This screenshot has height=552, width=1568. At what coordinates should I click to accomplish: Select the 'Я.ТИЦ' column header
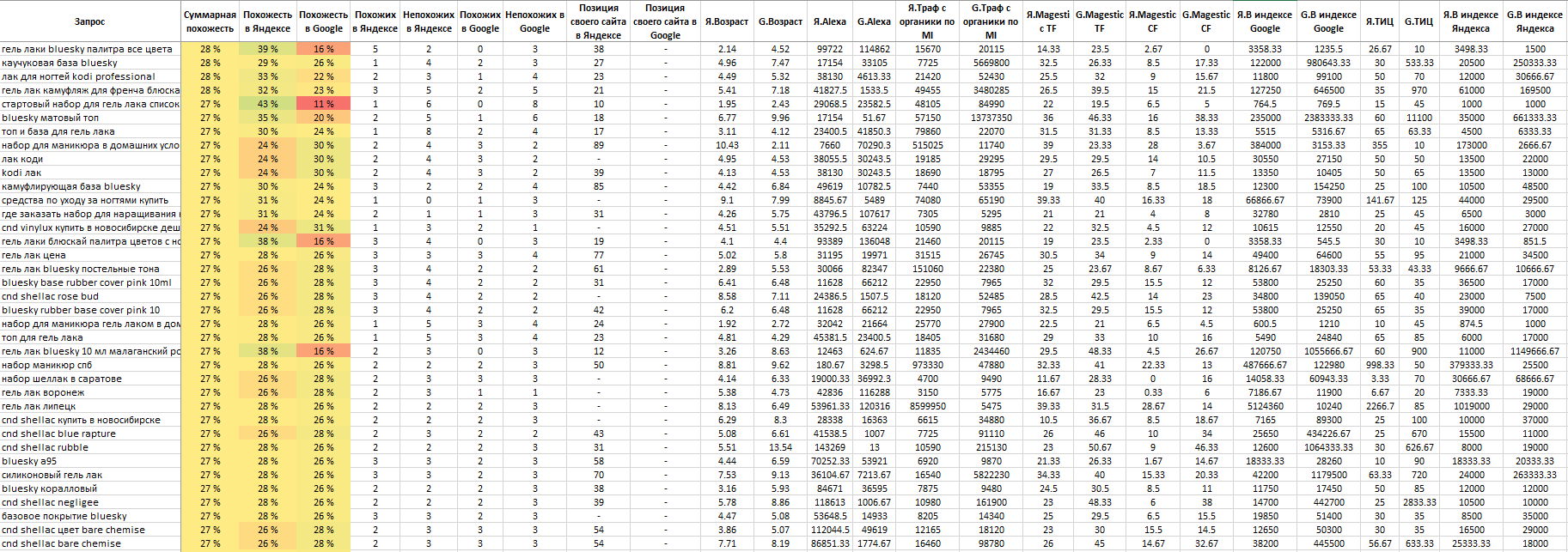point(1380,21)
